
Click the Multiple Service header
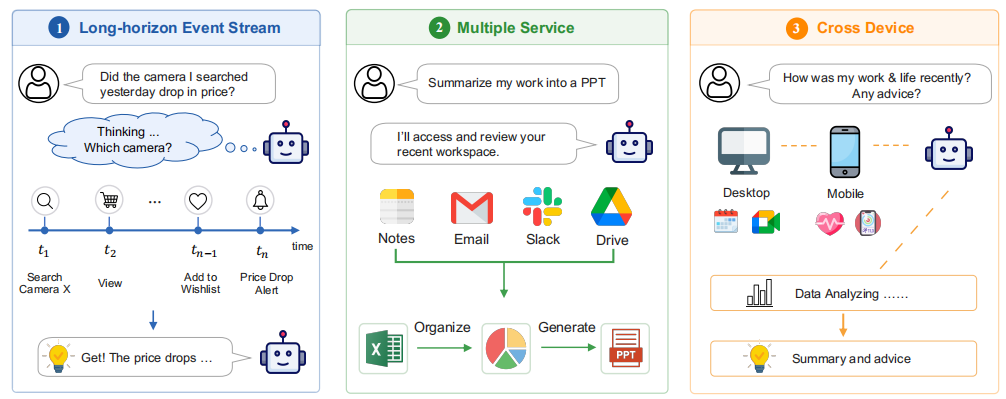(x=507, y=28)
